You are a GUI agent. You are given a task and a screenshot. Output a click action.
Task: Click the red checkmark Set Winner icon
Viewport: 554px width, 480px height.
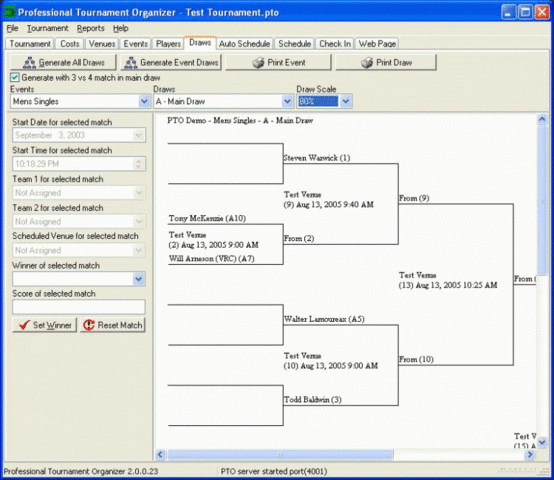24,325
